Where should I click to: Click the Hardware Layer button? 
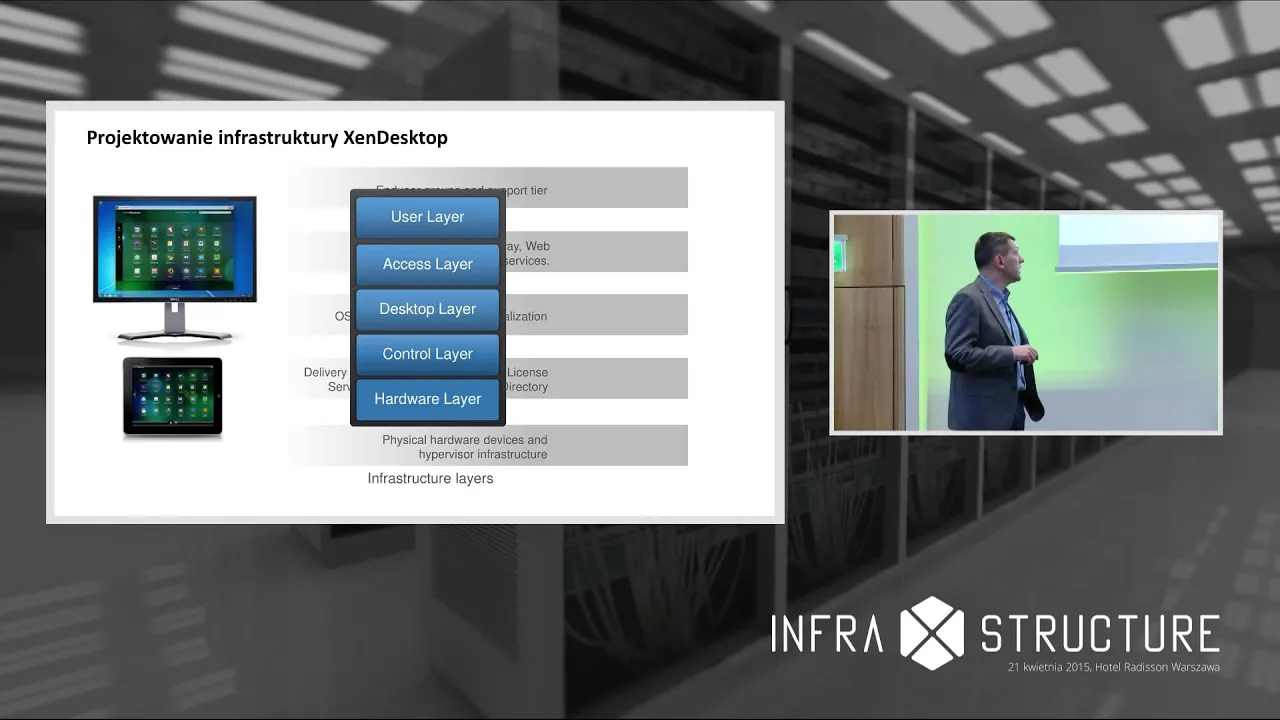pyautogui.click(x=427, y=399)
